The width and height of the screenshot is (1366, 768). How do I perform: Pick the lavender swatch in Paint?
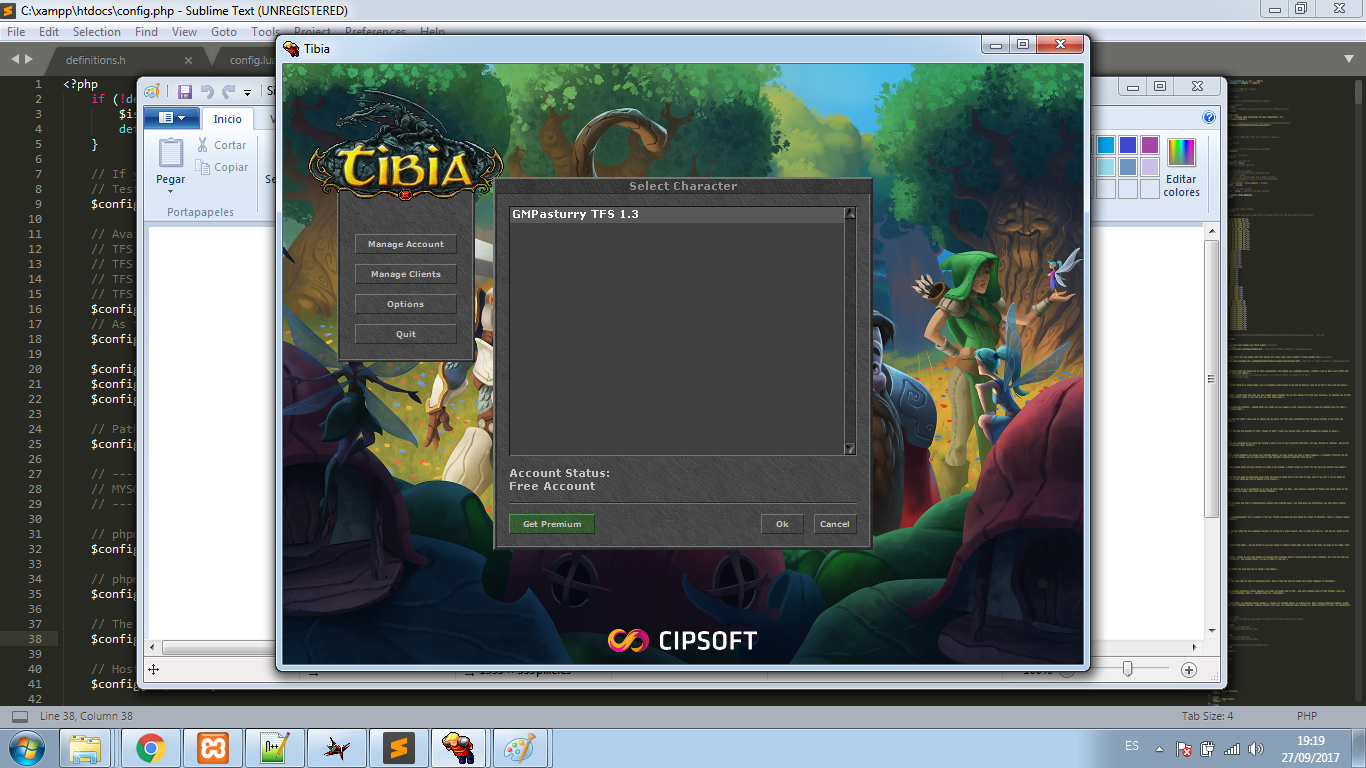[1149, 167]
